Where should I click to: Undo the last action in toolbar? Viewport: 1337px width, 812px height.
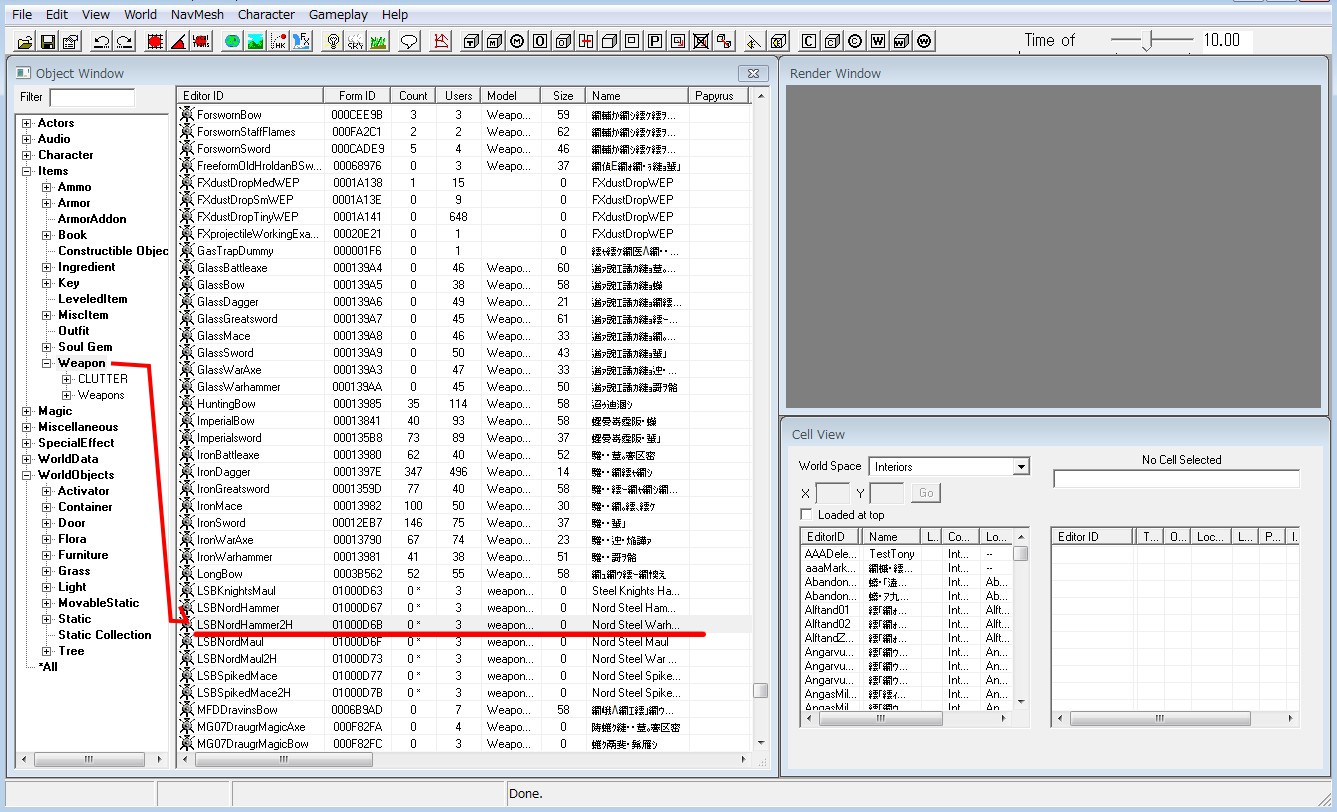coord(102,41)
